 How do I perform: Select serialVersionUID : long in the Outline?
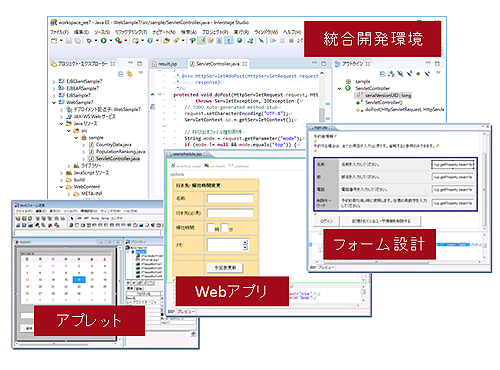(383, 95)
